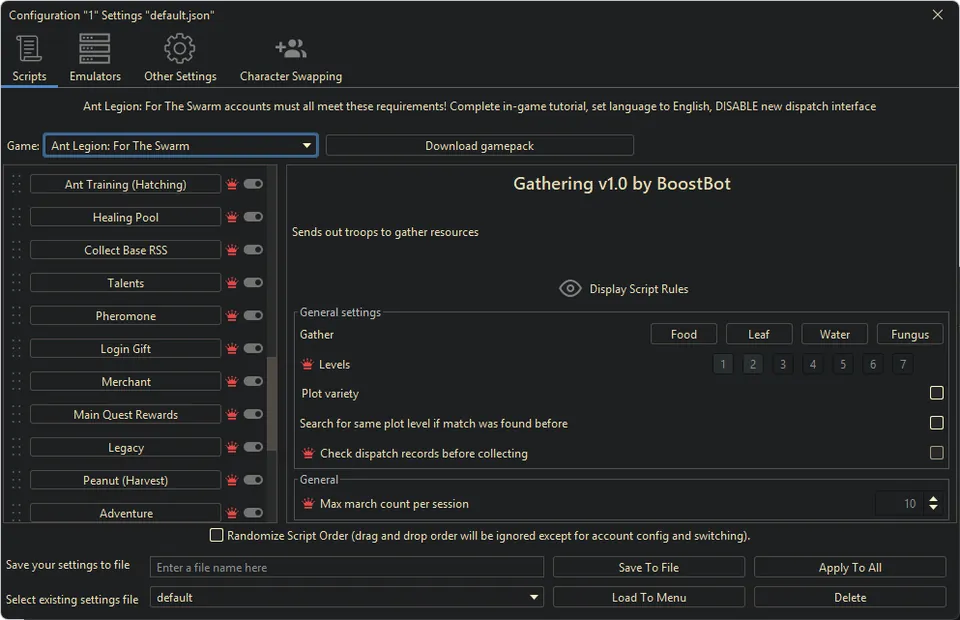Click the Merchant crown icon
The image size is (960, 620).
tap(232, 381)
